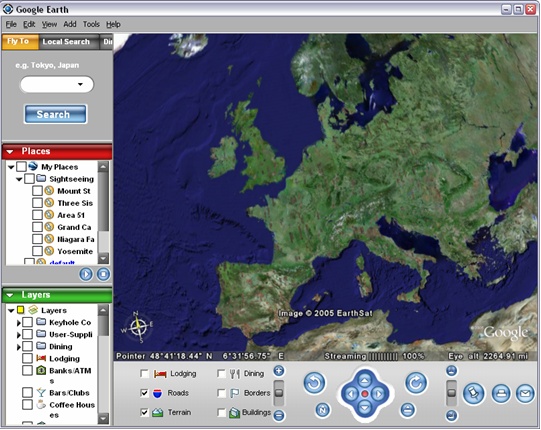Select the Niagara Falls place entry
This screenshot has width=541, height=430.
[76, 239]
